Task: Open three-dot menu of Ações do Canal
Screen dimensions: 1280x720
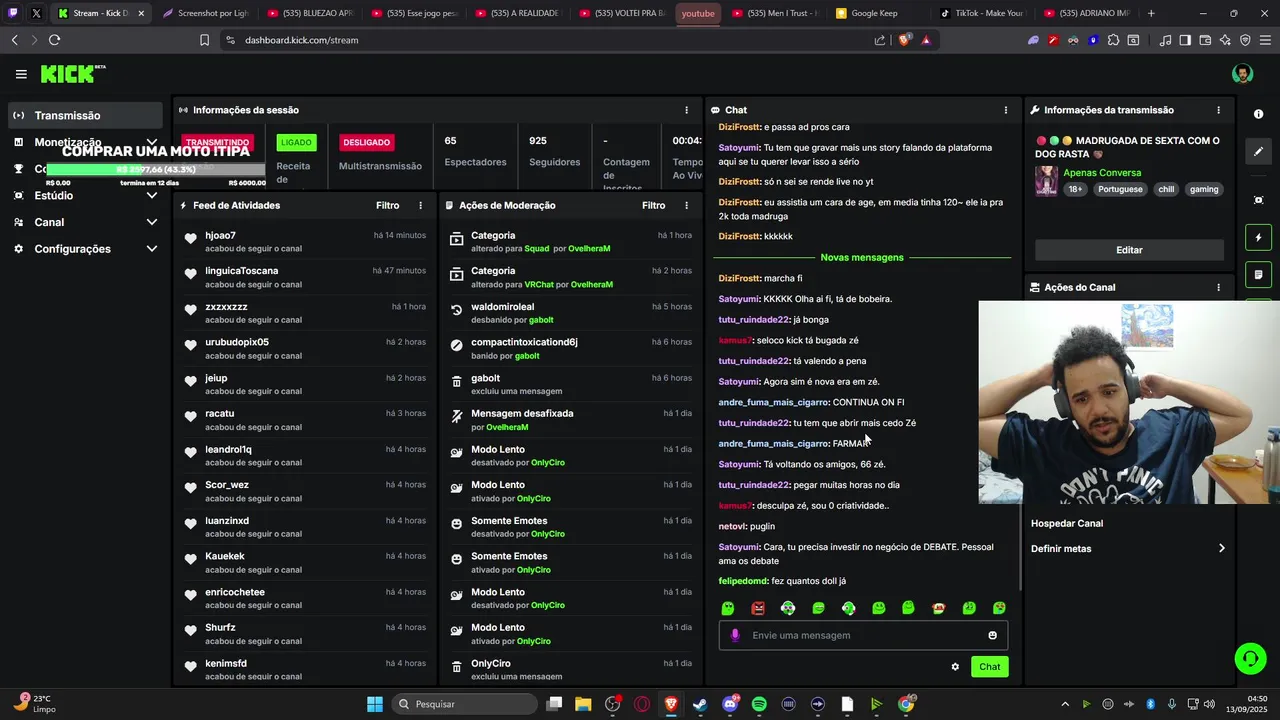Action: (1218, 287)
